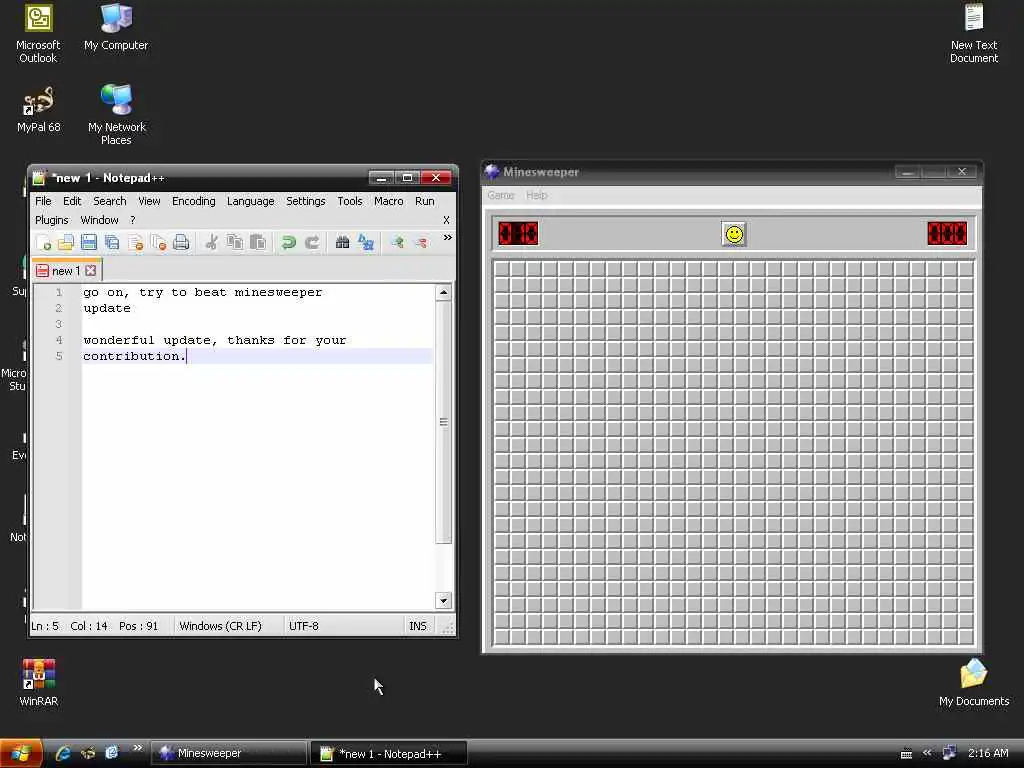
Task: Open the Search menu
Action: click(x=110, y=201)
